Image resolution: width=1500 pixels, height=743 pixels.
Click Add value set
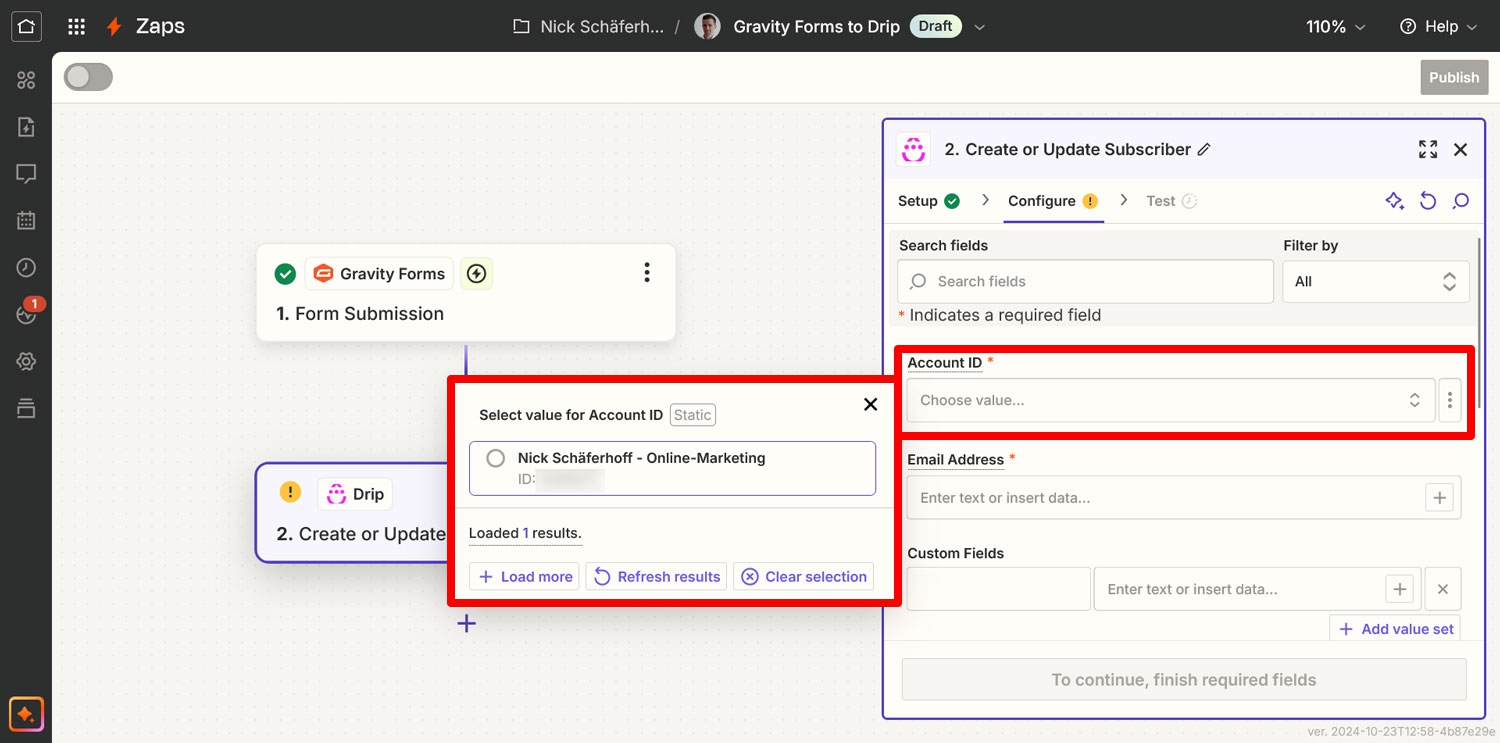point(1395,629)
